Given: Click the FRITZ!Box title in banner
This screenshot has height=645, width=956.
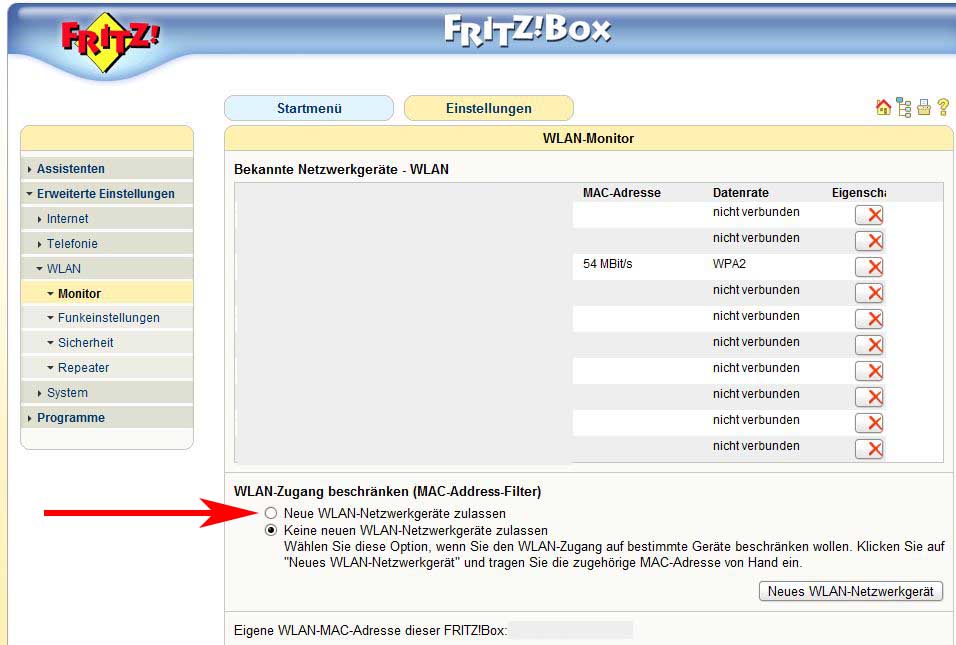Looking at the screenshot, I should [x=527, y=30].
